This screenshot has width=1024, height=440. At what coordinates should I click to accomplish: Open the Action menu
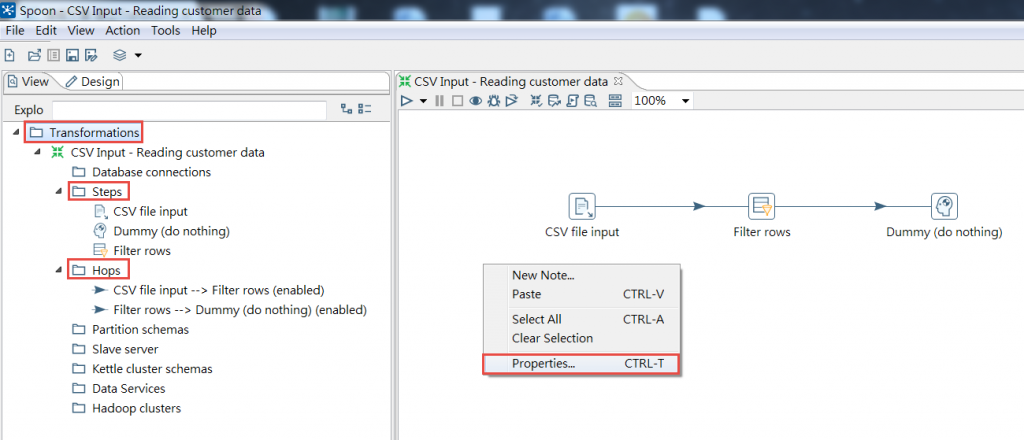point(123,31)
